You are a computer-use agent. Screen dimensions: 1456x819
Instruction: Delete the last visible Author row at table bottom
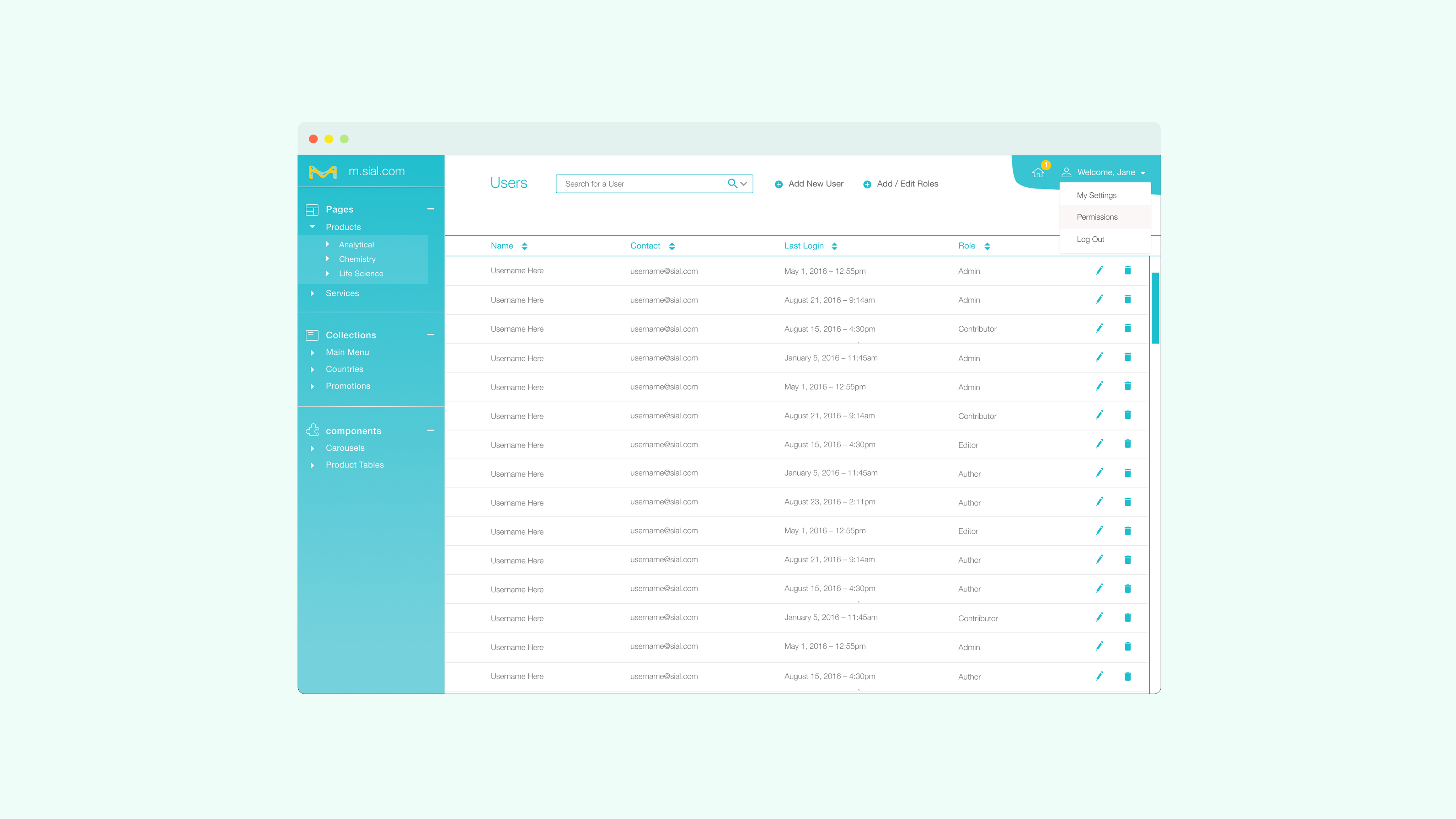click(x=1128, y=676)
